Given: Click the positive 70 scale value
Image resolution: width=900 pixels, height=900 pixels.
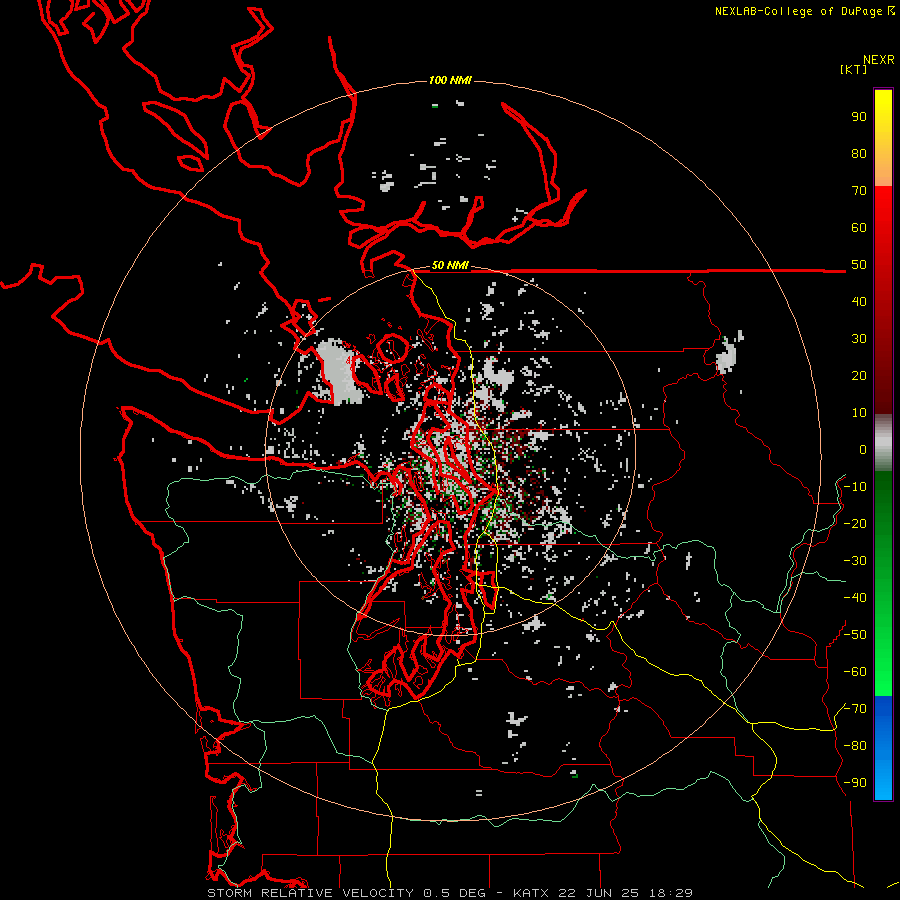Looking at the screenshot, I should (x=859, y=191).
